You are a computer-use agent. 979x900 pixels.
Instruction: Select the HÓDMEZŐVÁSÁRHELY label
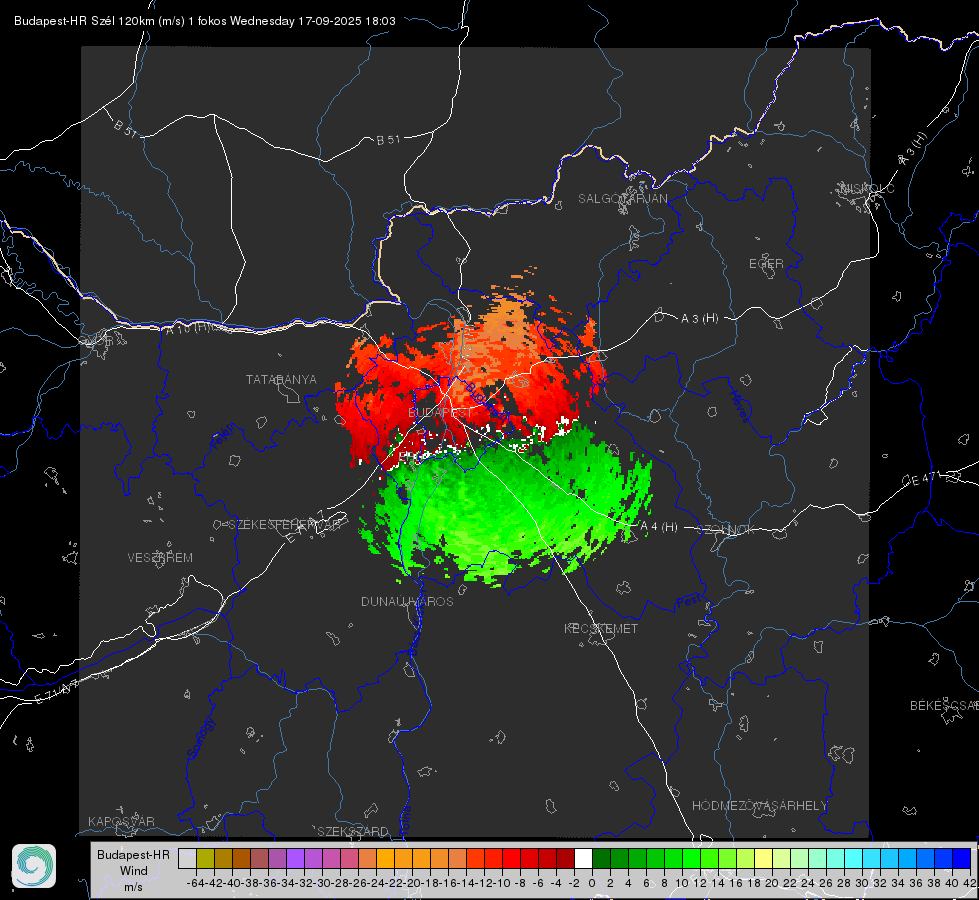759,806
